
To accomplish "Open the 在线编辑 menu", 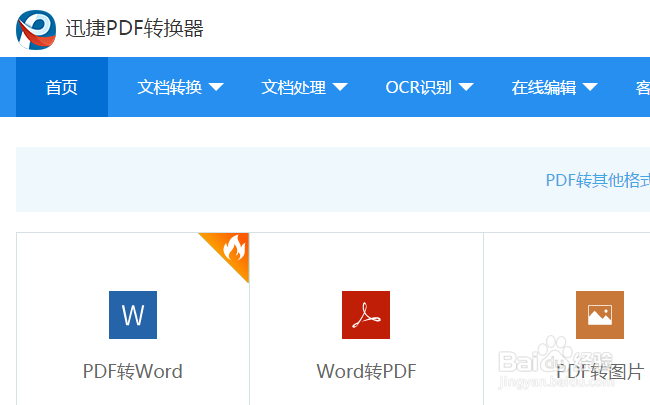I will pyautogui.click(x=544, y=87).
